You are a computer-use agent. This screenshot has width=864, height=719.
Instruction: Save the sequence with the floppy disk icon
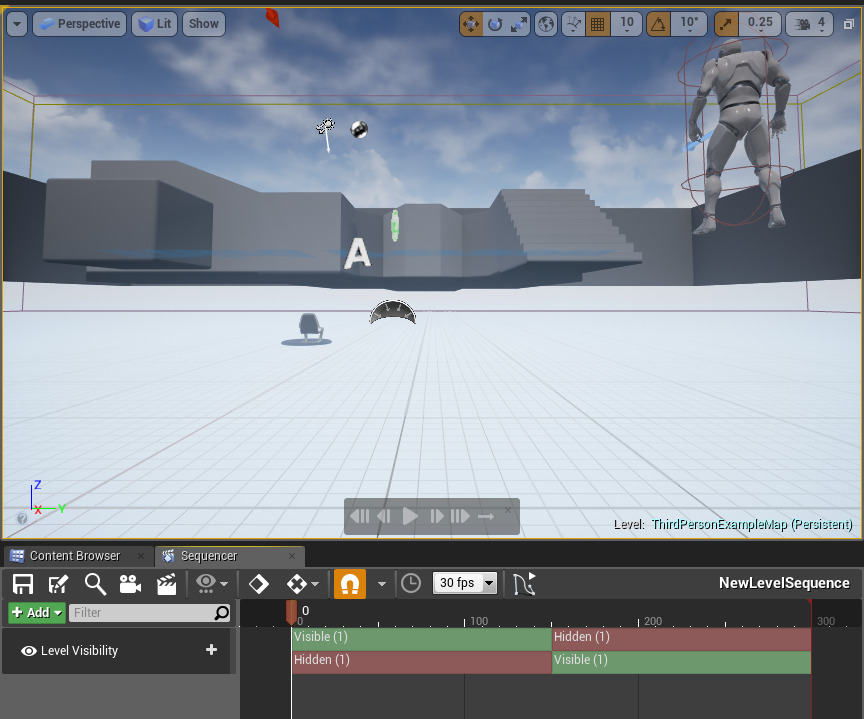click(x=23, y=584)
